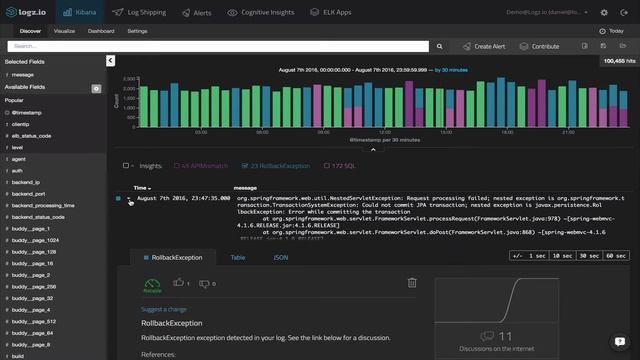Delete insight with trash icon

(412, 282)
